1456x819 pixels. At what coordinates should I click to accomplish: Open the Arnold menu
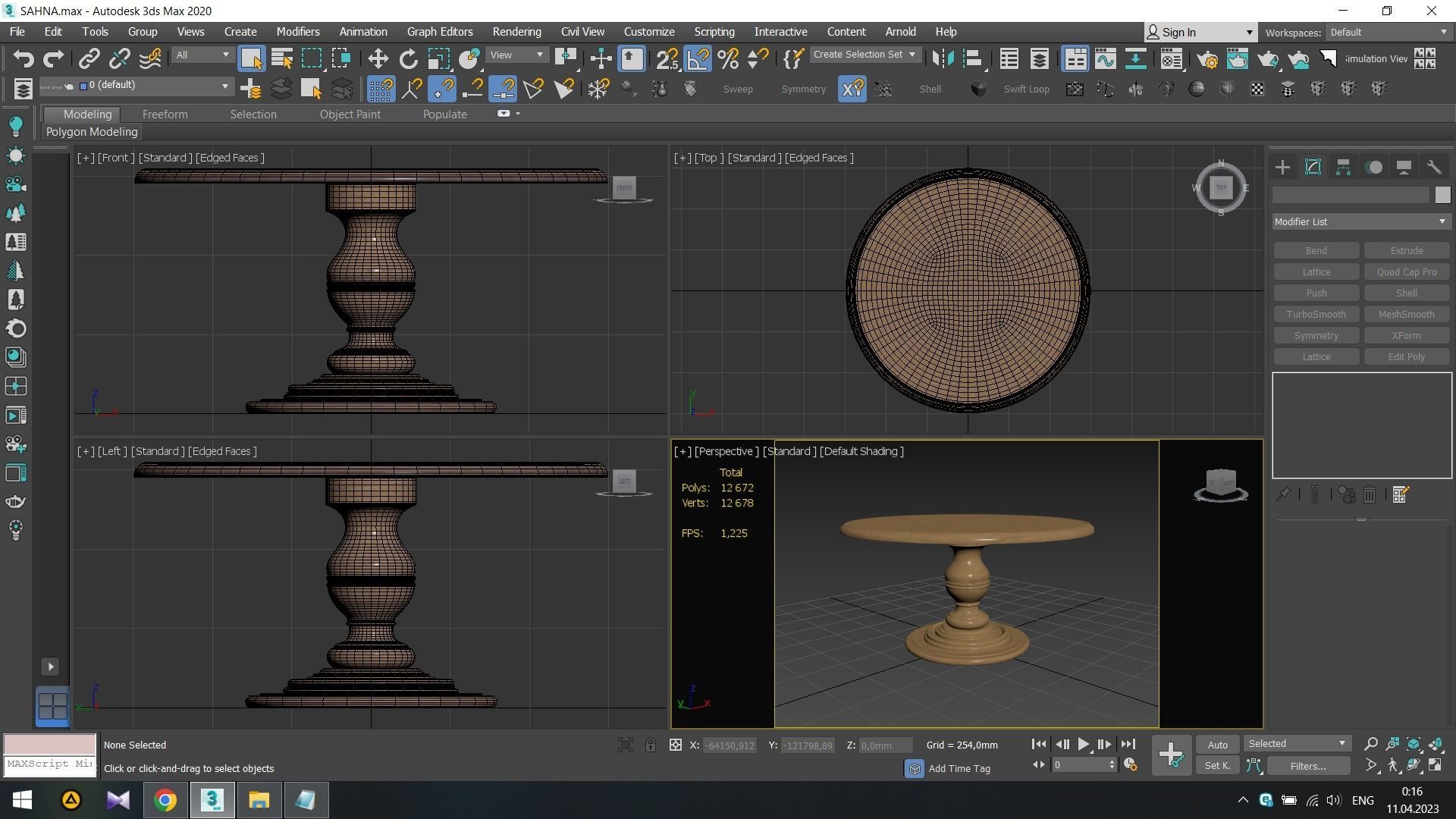900,32
